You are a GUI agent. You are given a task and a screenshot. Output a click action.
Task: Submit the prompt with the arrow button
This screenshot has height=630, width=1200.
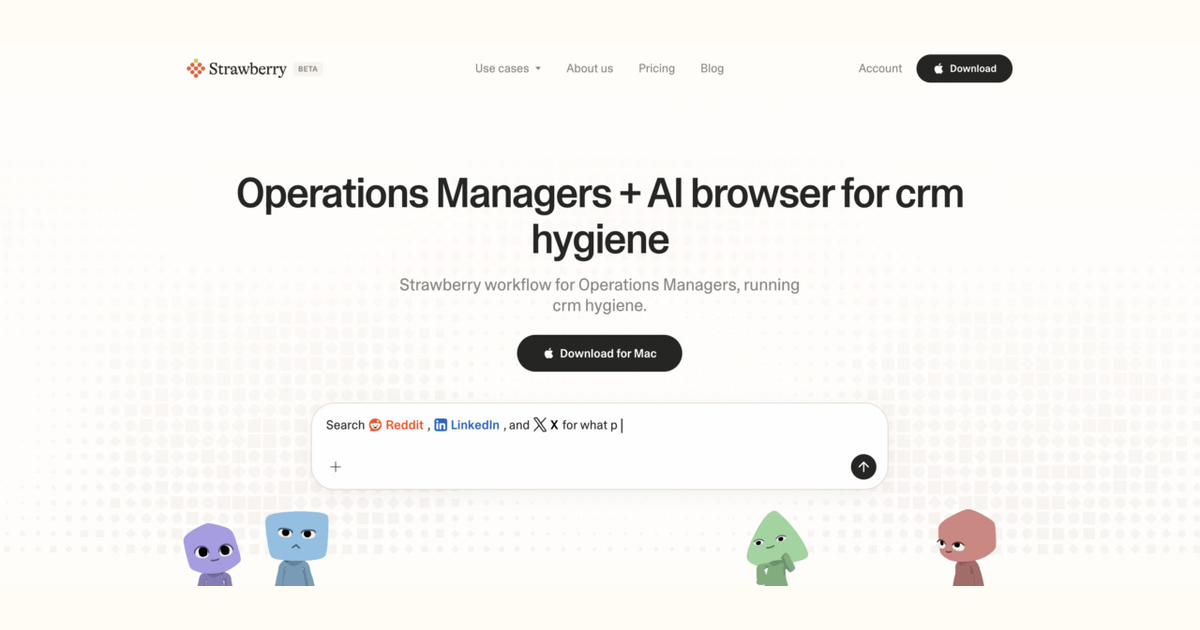(x=863, y=466)
